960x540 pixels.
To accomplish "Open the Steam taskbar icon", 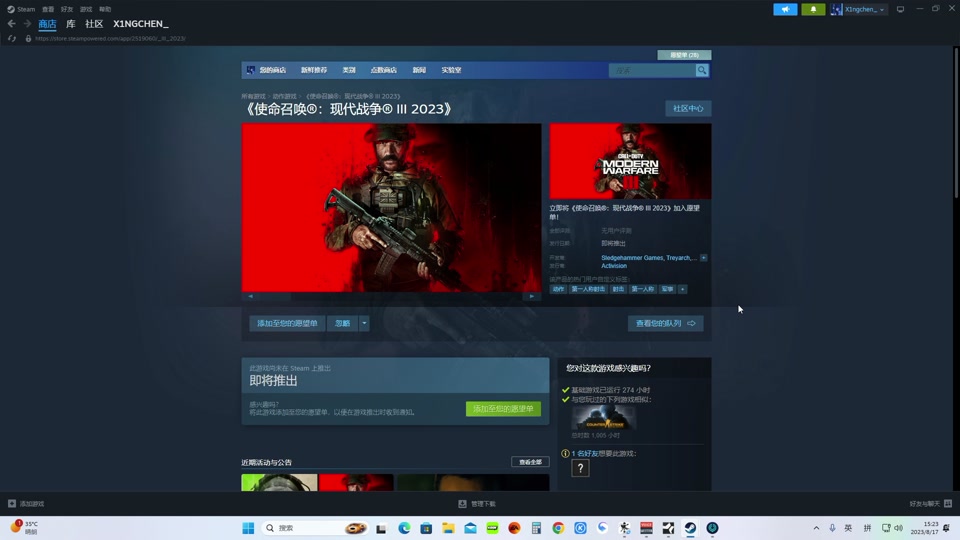I will click(x=690, y=528).
